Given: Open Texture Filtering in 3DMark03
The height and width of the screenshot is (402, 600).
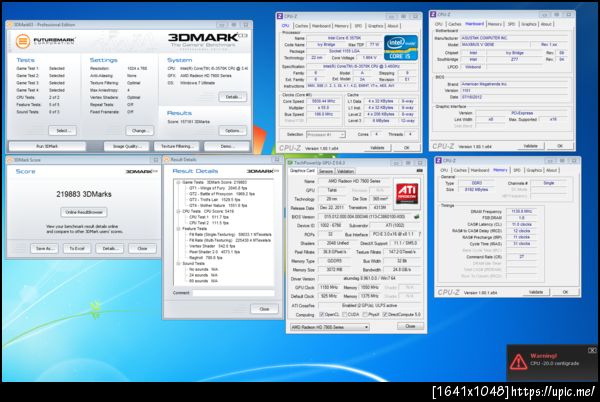Looking at the screenshot, I should pos(177,146).
